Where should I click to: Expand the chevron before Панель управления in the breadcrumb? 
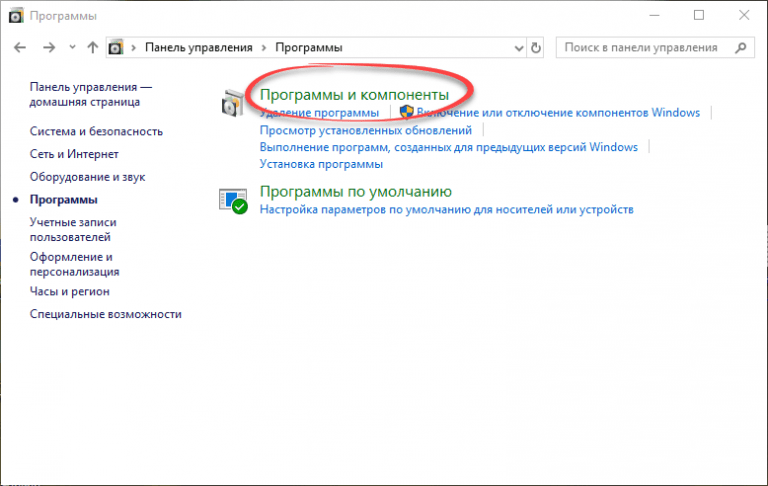(133, 48)
